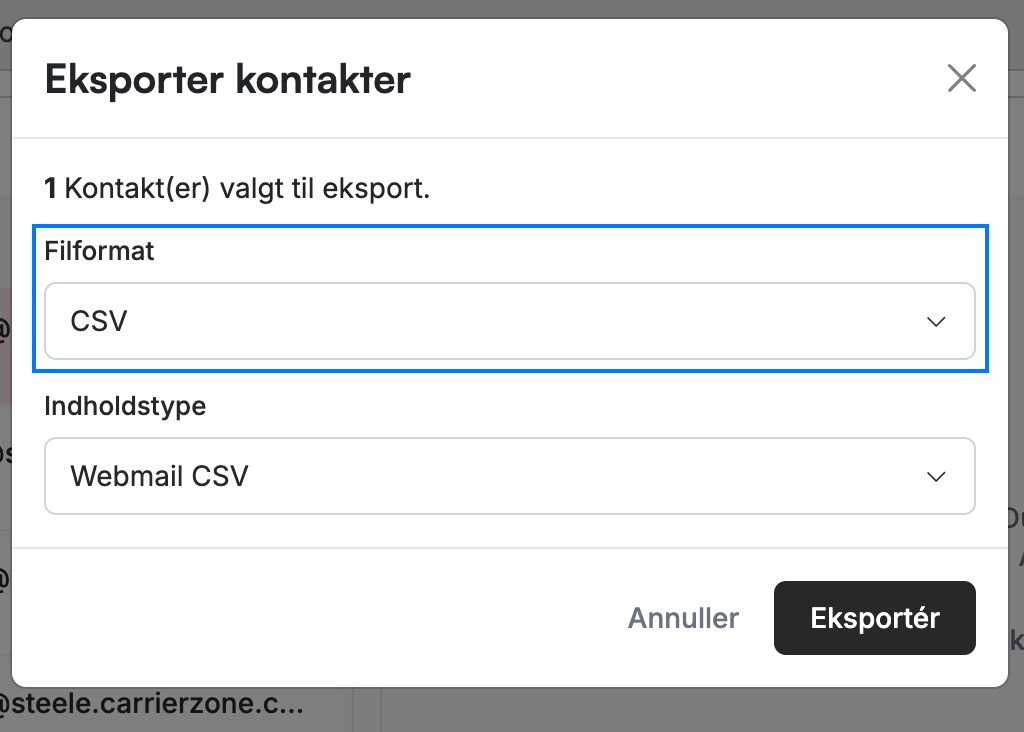Click the Indholdstype chevron arrow

tap(936, 477)
